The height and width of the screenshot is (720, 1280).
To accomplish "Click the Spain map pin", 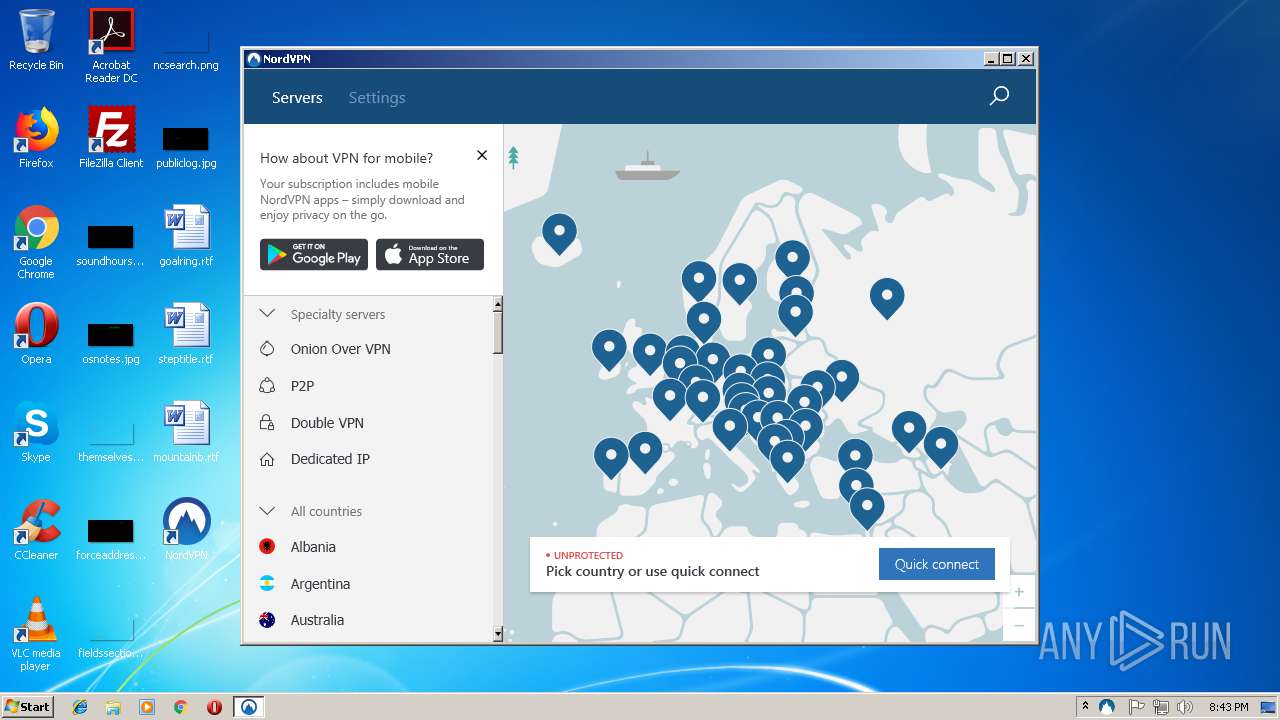I will pyautogui.click(x=645, y=452).
